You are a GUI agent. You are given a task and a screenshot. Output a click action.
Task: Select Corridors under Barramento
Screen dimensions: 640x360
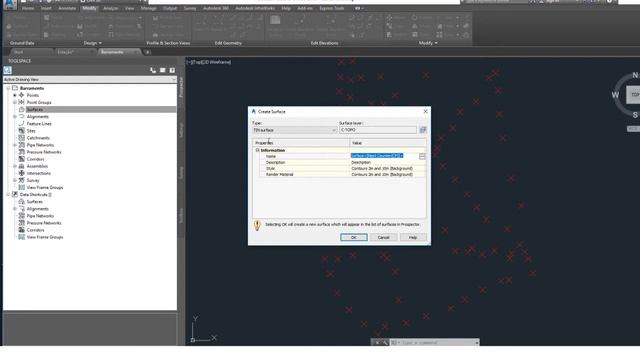pos(35,159)
